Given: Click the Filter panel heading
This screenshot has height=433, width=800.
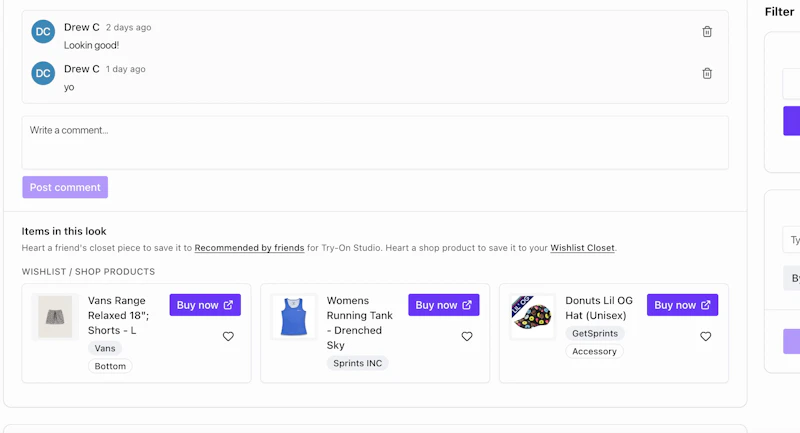Looking at the screenshot, I should [x=779, y=12].
